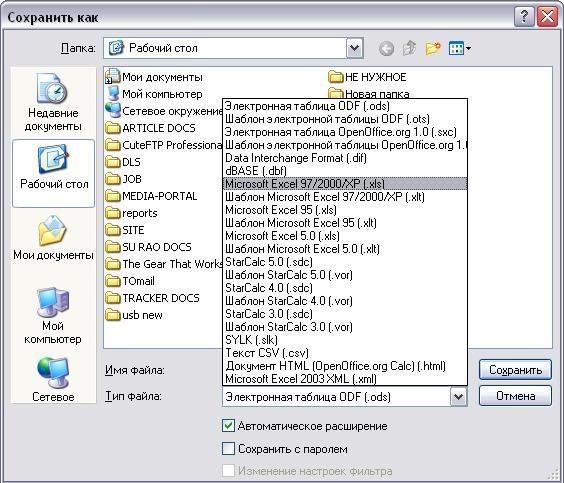Screen dimensions: 564x483
Task: Click the Тип файла combo box field
Action: click(345, 397)
